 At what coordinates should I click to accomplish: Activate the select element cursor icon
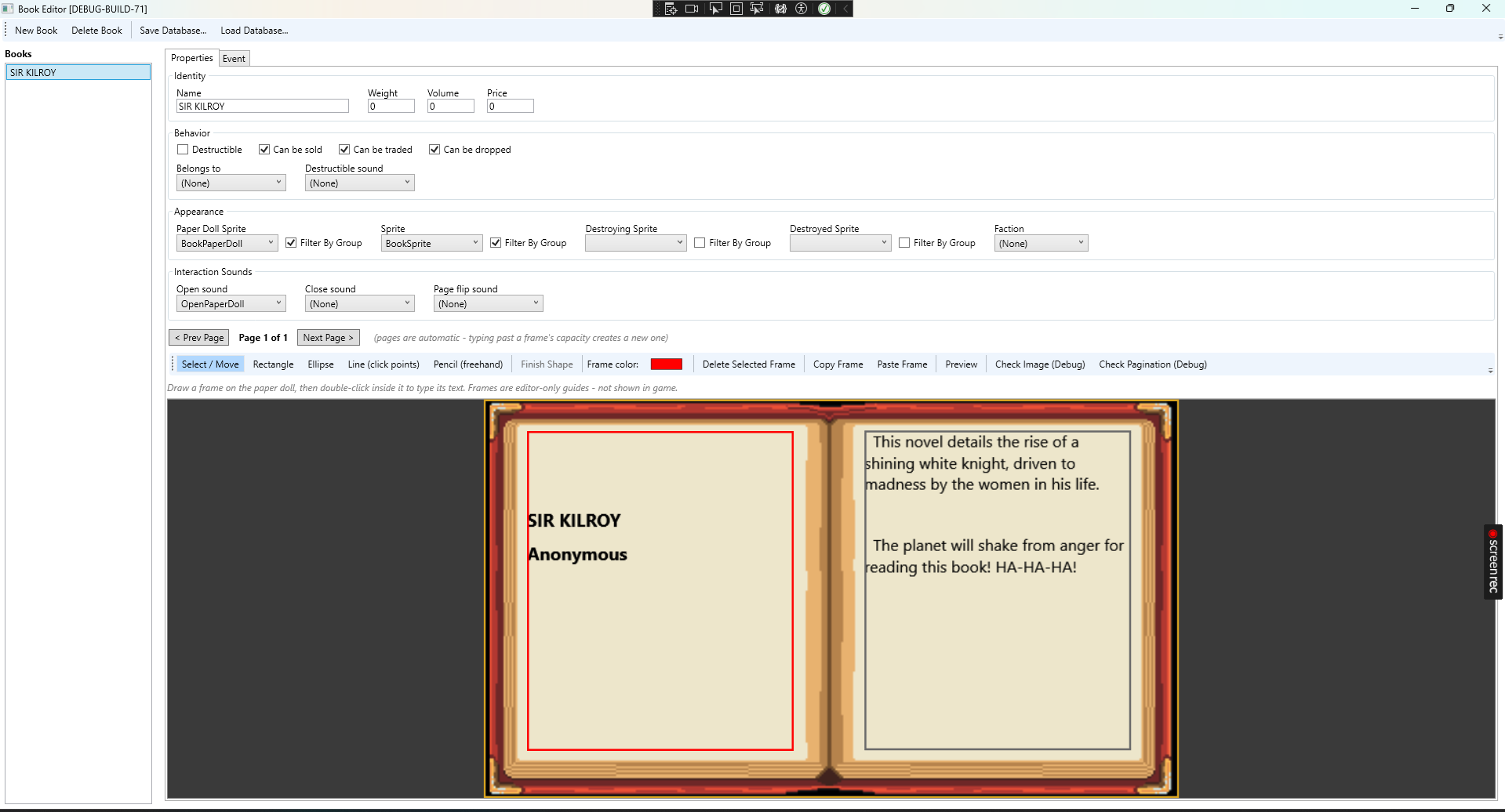(715, 9)
